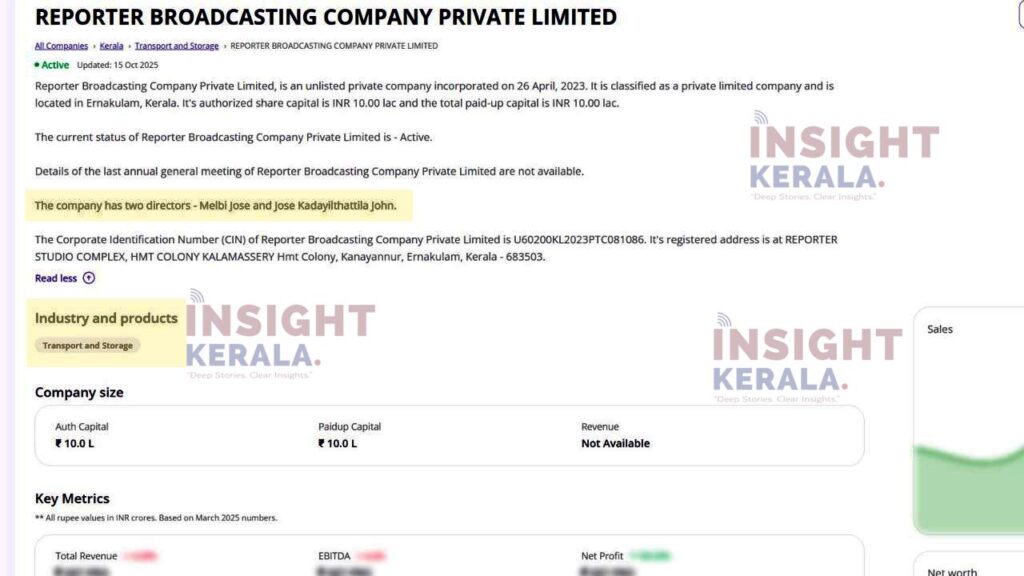The width and height of the screenshot is (1024, 576).
Task: Click the Insight Kerala logo left of the Sales card
Action: click(806, 357)
